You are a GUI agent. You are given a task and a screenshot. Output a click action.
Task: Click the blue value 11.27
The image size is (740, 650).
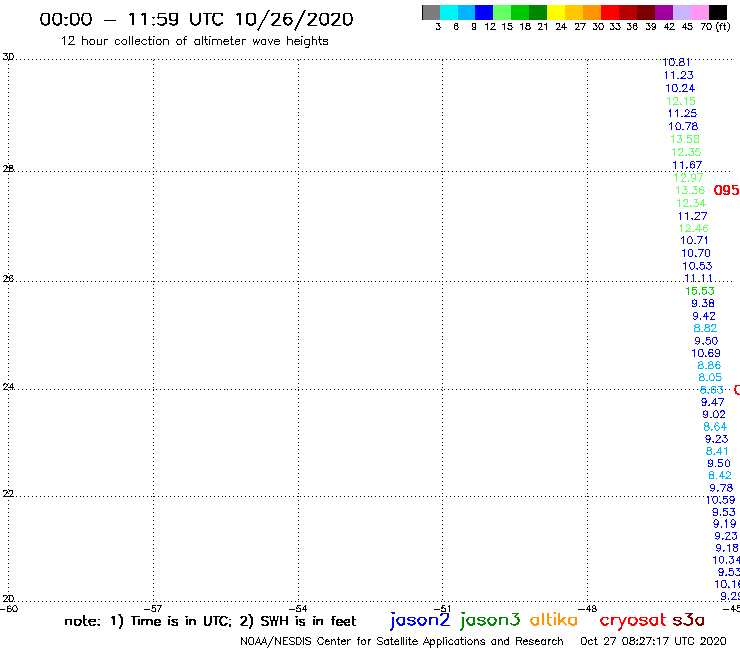click(693, 216)
